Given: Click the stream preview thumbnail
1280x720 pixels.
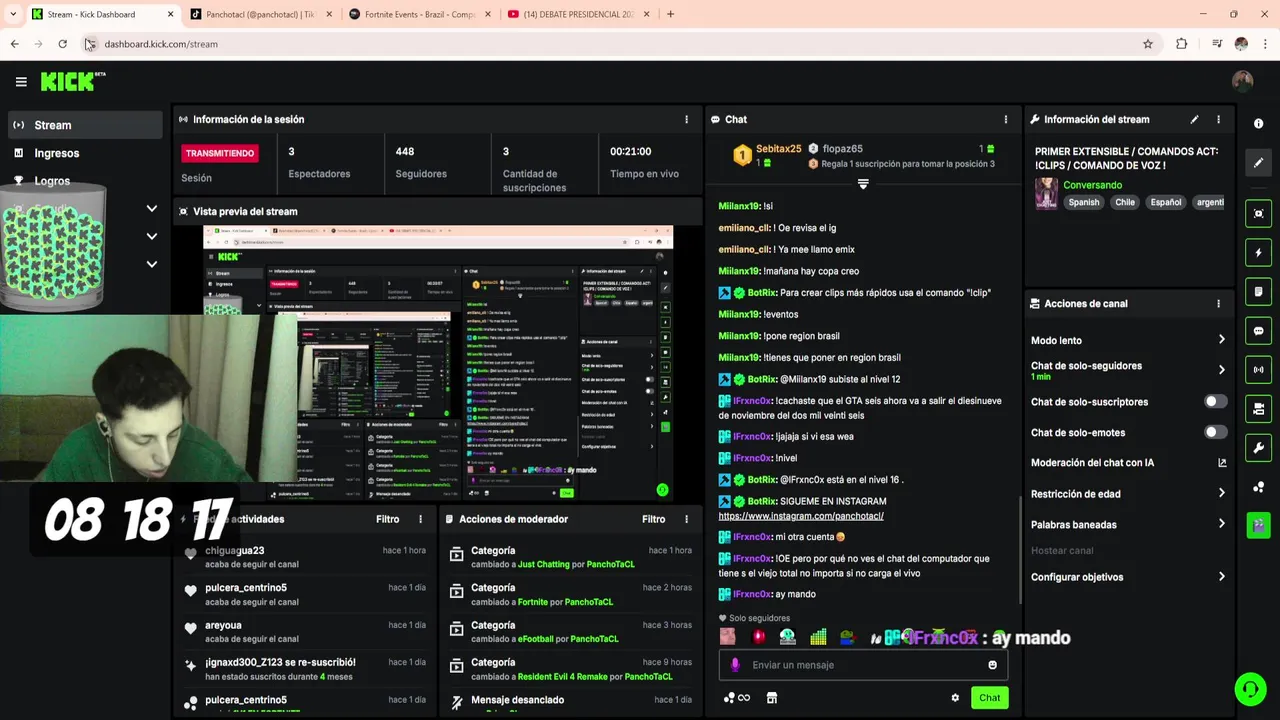Looking at the screenshot, I should [438, 364].
